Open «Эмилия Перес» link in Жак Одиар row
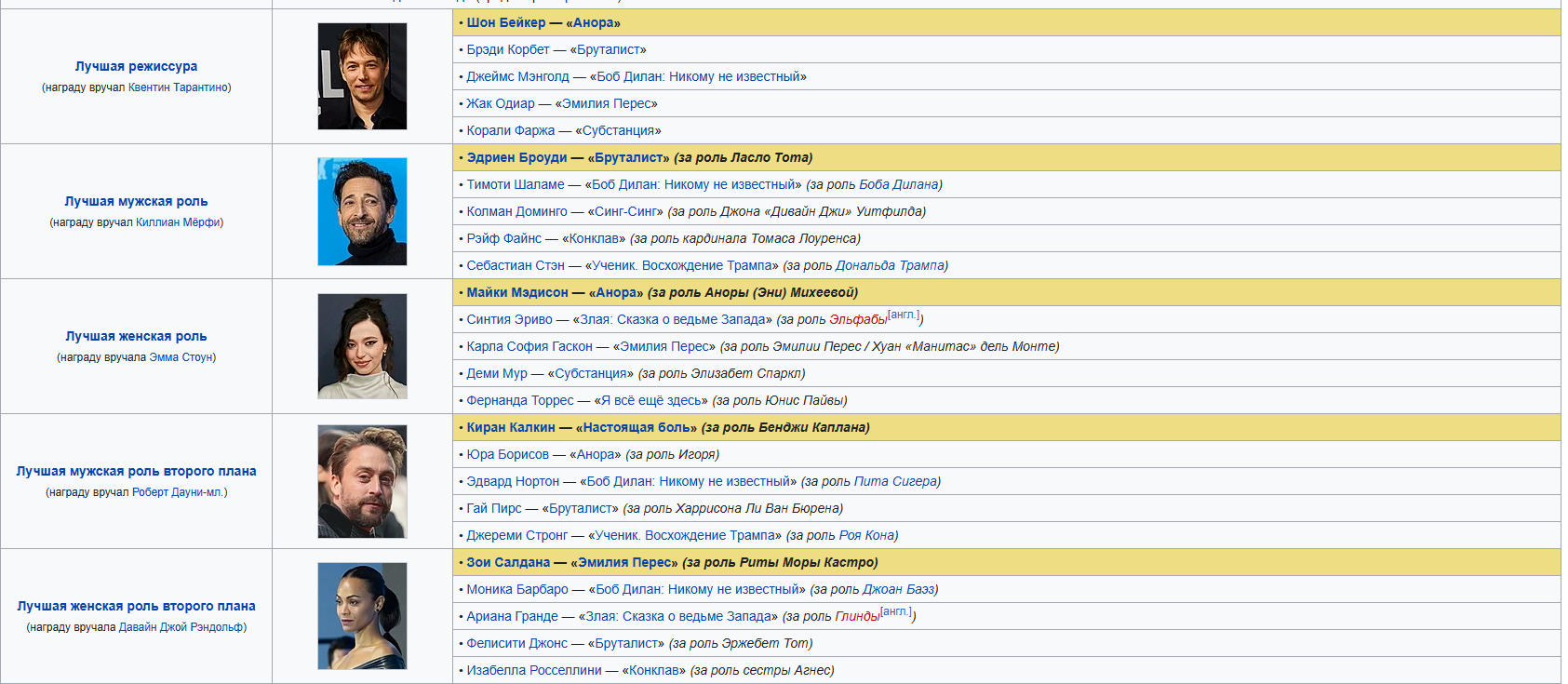The image size is (1568, 684). click(x=607, y=103)
